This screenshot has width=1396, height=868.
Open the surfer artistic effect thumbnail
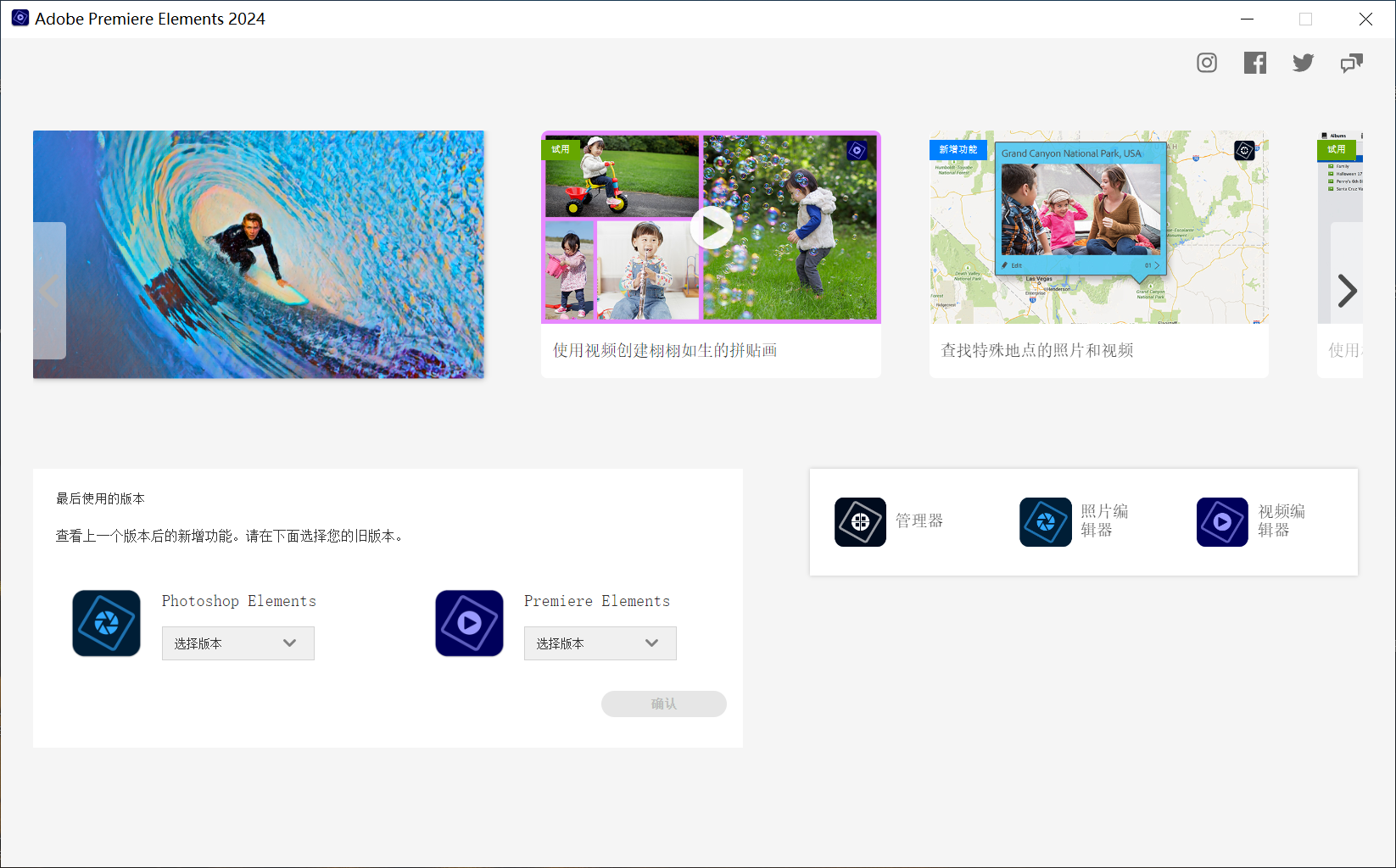[x=259, y=254]
